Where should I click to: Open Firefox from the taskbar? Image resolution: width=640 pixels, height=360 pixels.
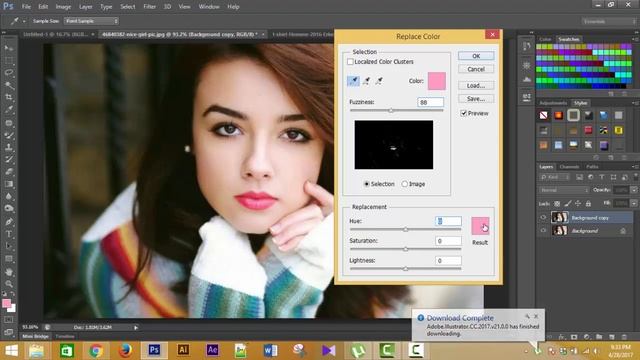pos(125,350)
